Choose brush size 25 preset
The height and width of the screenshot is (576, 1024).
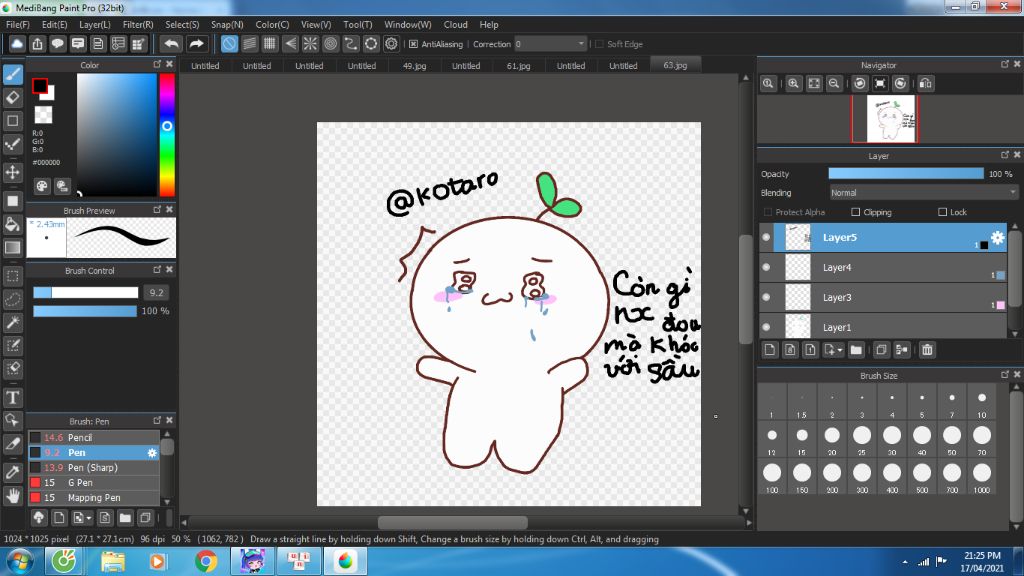[x=862, y=439]
